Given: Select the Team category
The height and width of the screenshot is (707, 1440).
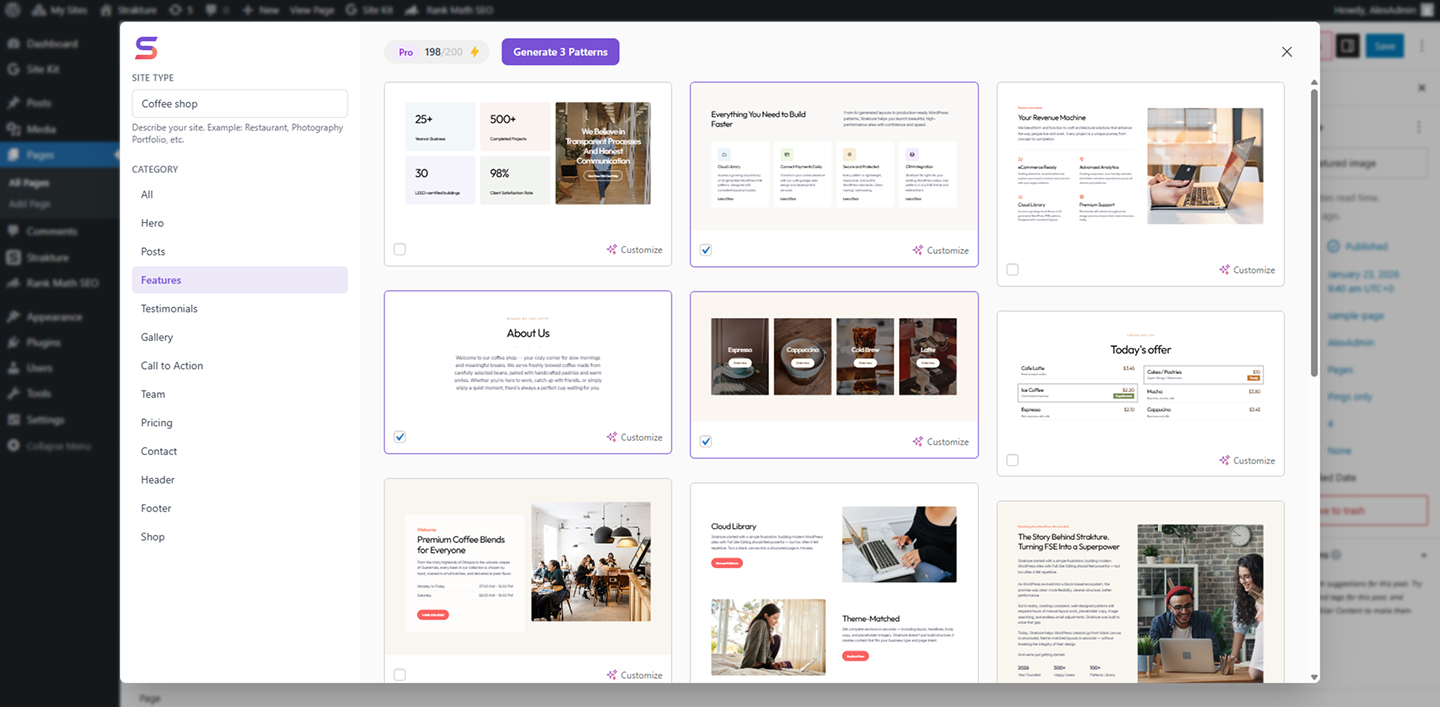Looking at the screenshot, I should coord(240,394).
